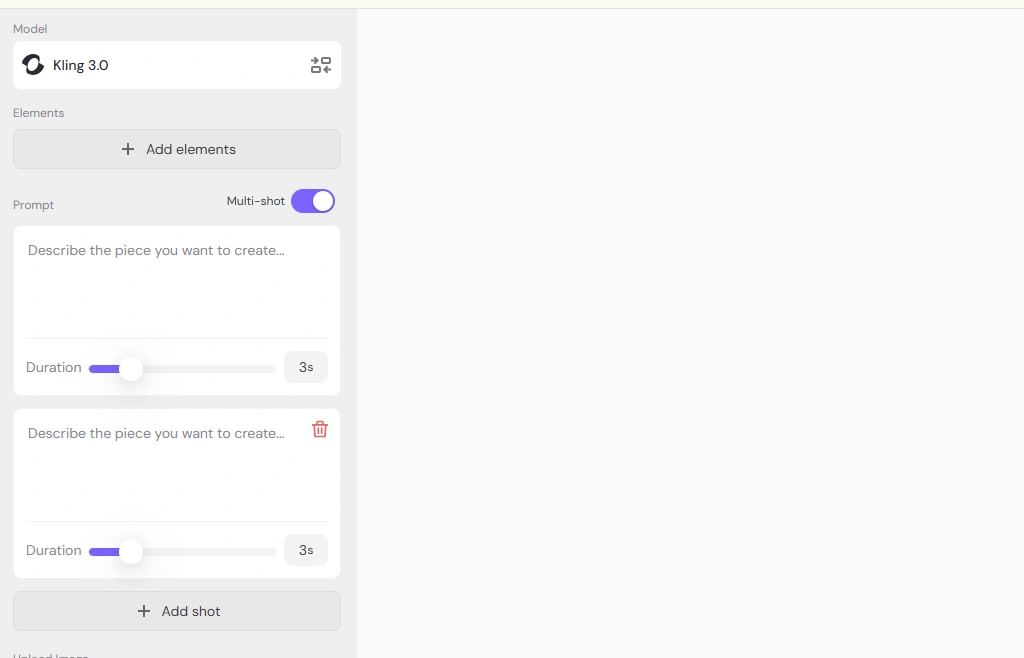The image size is (1024, 658).
Task: Select the second shot's 3s duration box
Action: pyautogui.click(x=306, y=550)
